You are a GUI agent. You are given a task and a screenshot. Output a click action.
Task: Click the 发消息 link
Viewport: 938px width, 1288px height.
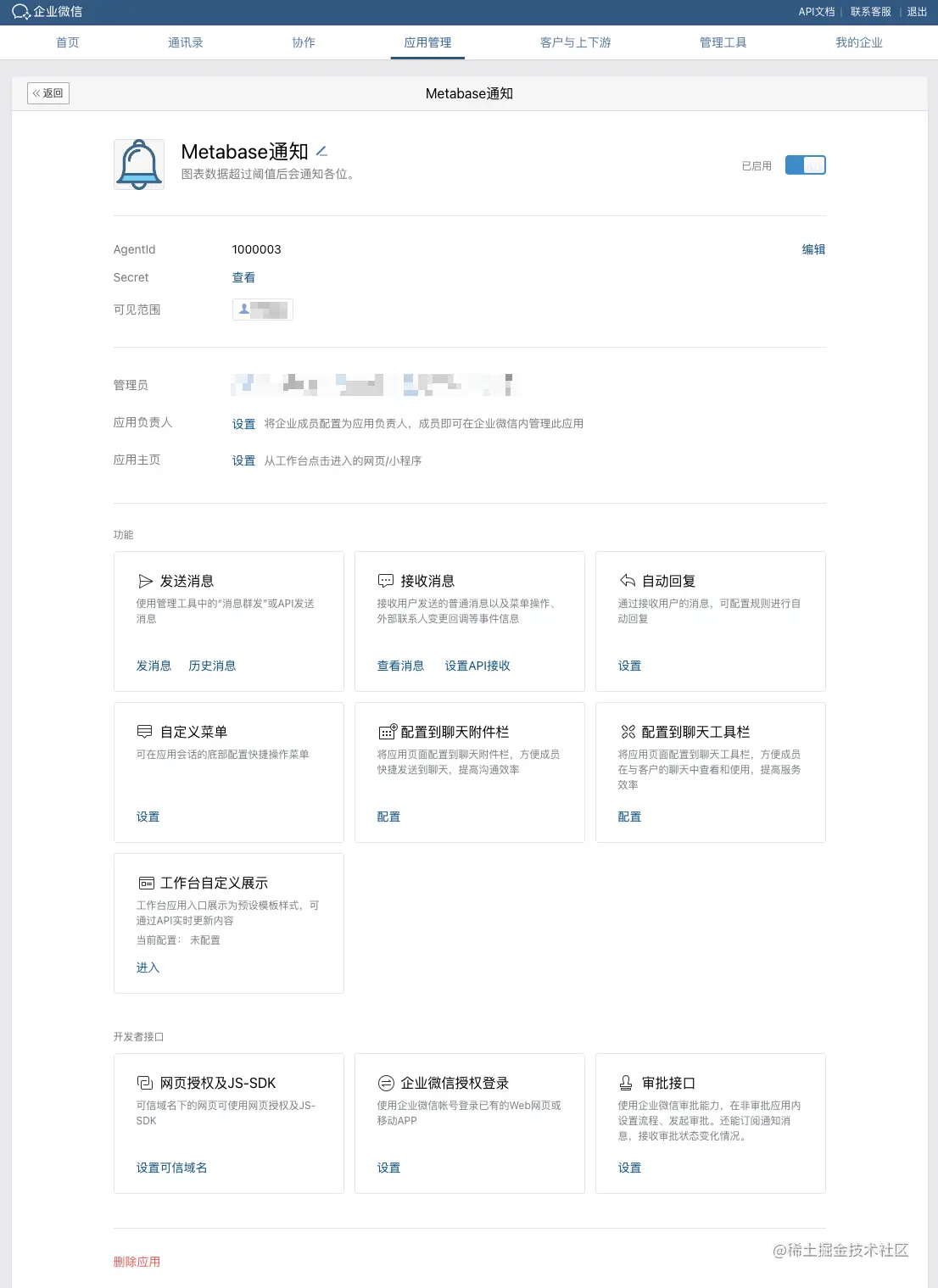154,666
